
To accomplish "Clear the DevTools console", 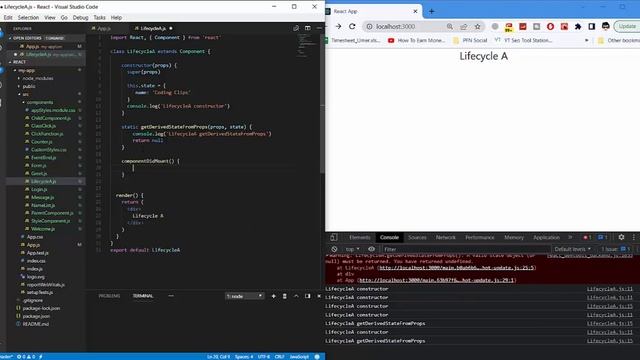I will pyautogui.click(x=334, y=249).
